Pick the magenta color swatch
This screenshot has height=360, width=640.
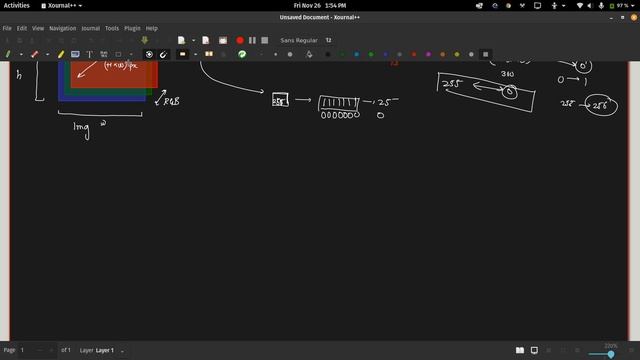point(428,54)
